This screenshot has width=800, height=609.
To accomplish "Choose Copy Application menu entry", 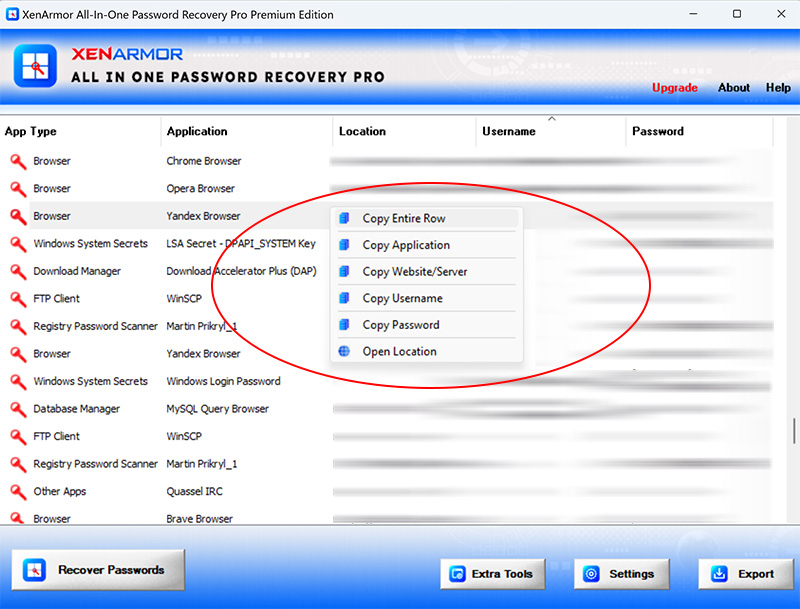I will (426, 245).
